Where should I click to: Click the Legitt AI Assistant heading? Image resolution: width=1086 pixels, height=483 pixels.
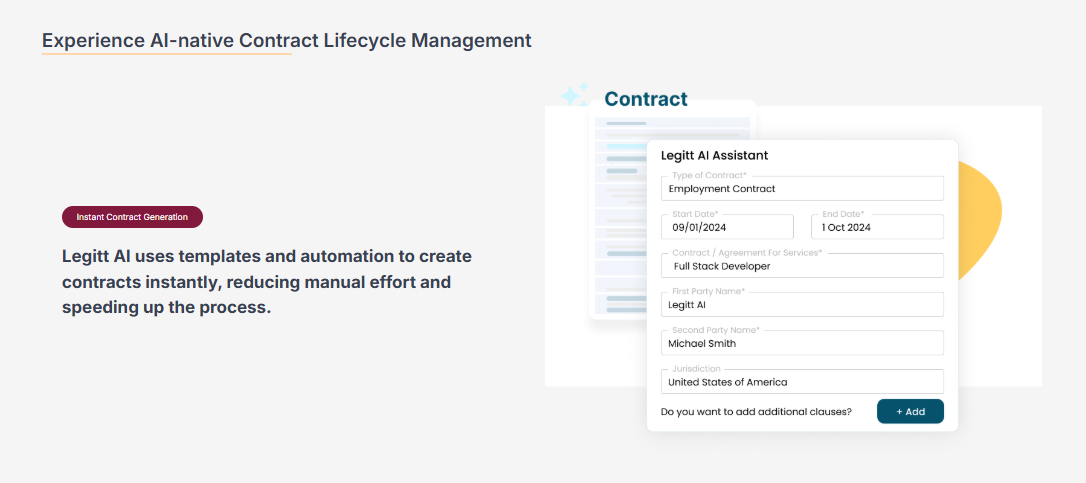pos(714,155)
